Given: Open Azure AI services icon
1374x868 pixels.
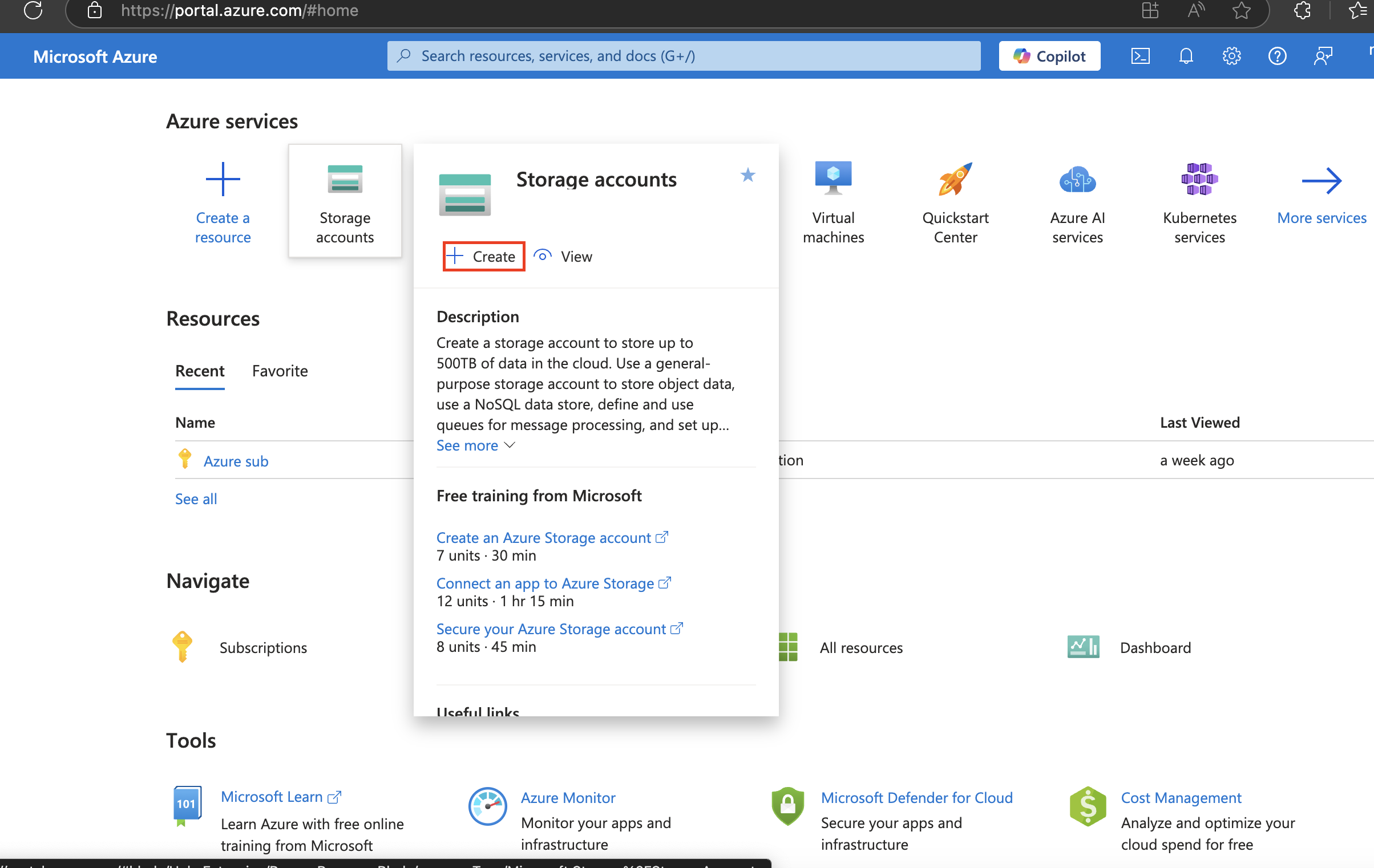Looking at the screenshot, I should click(1077, 179).
